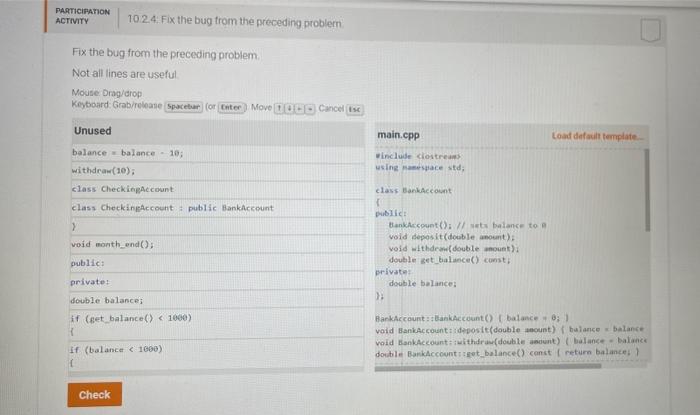Click the 'void BankAccount::deposit' definition line
The width and height of the screenshot is (700, 415).
tap(510, 330)
